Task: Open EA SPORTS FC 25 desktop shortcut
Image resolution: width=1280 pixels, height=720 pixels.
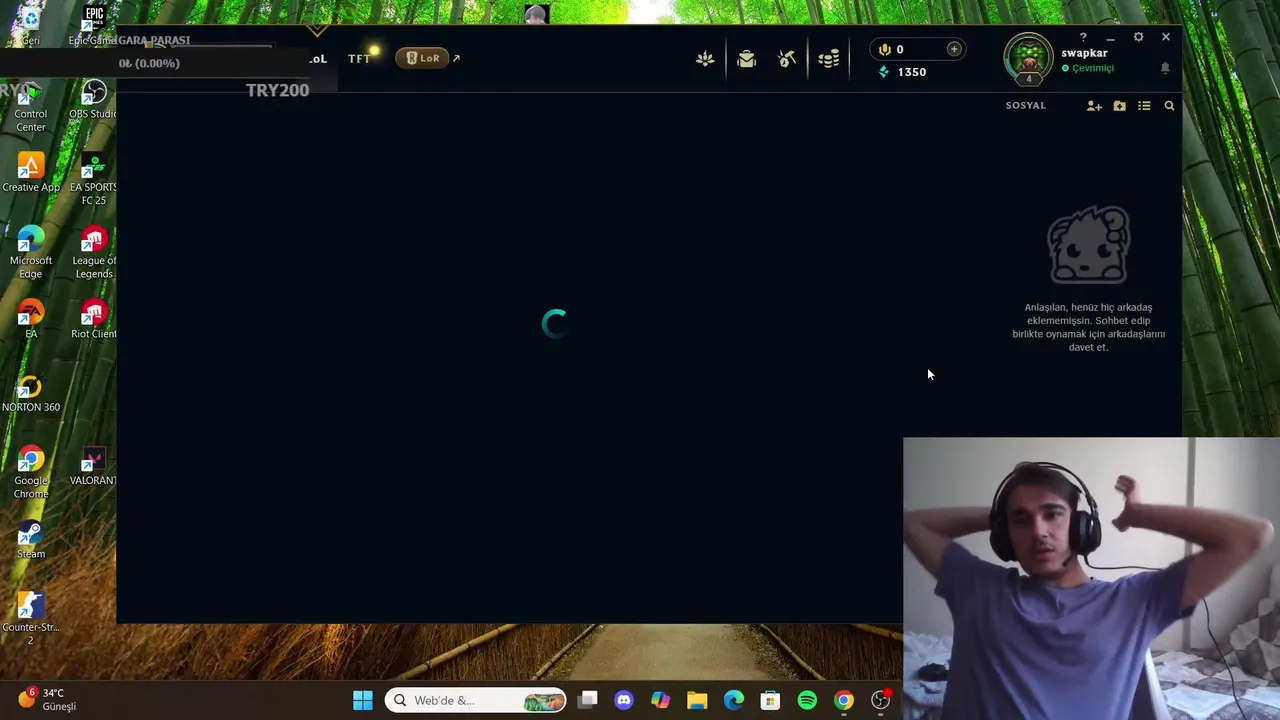Action: (x=93, y=180)
